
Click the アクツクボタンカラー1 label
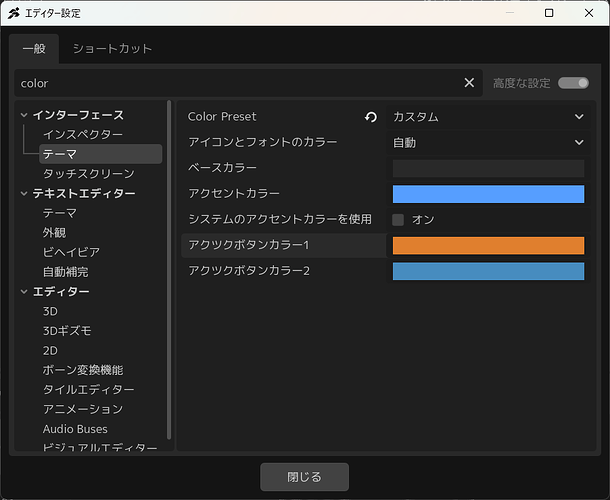point(249,245)
